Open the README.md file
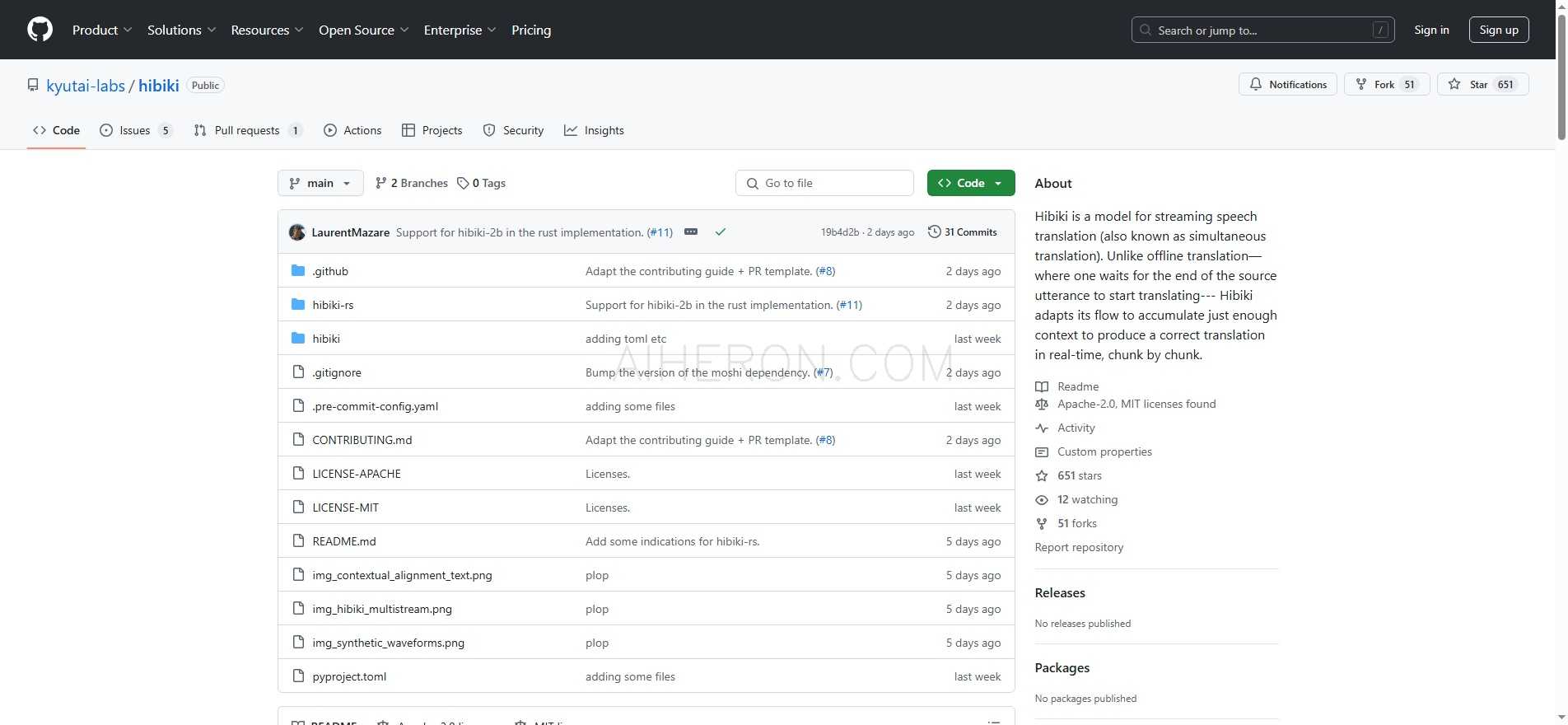The width and height of the screenshot is (1568, 725). tap(344, 541)
